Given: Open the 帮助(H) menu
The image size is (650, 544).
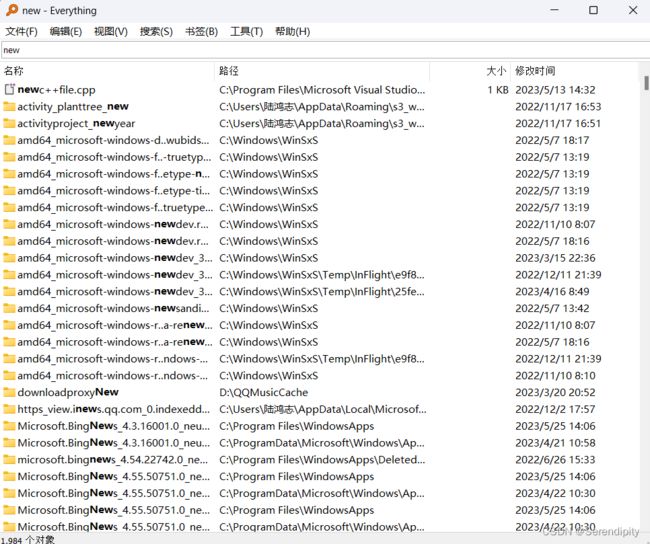Looking at the screenshot, I should [292, 32].
